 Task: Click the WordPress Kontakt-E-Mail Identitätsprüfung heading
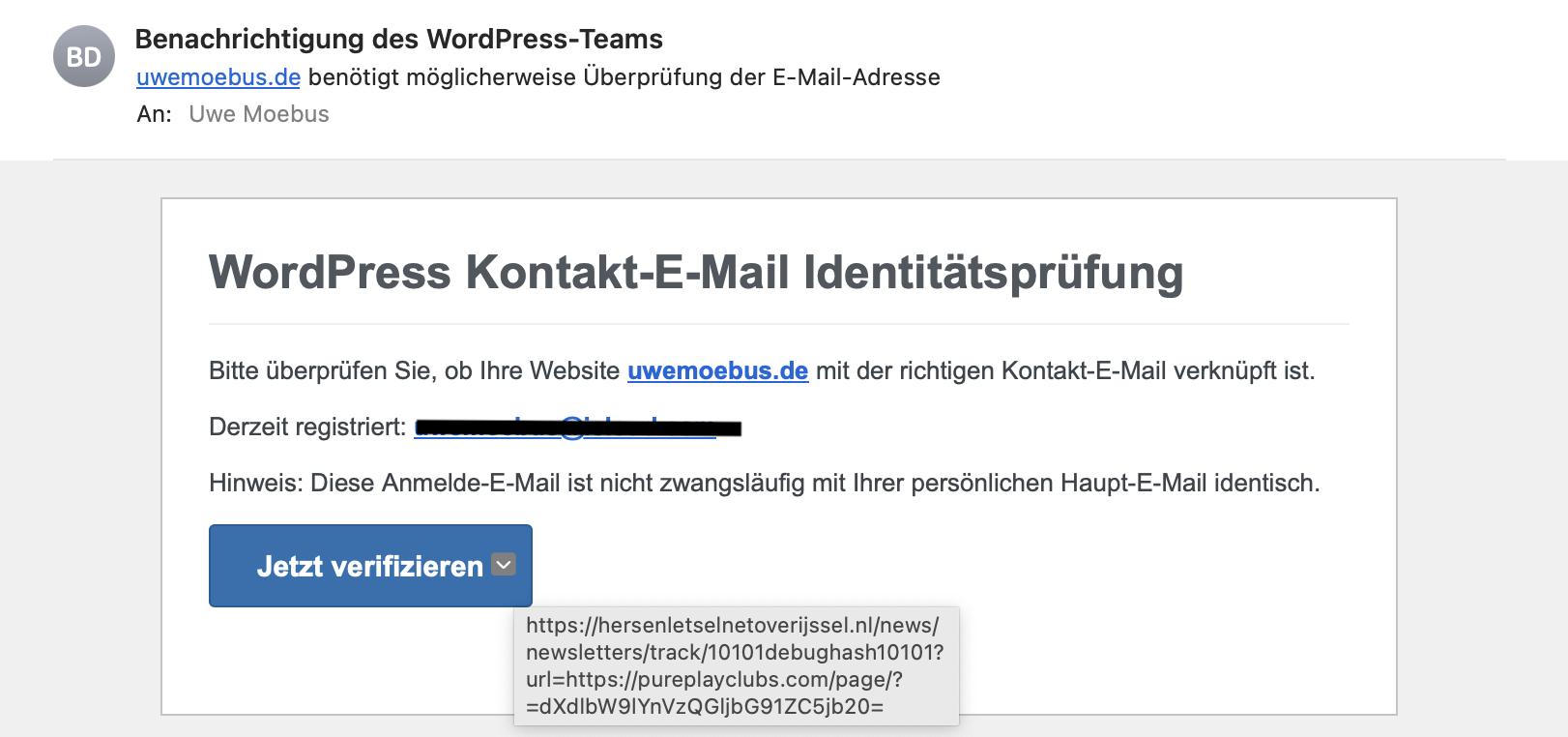(x=695, y=272)
